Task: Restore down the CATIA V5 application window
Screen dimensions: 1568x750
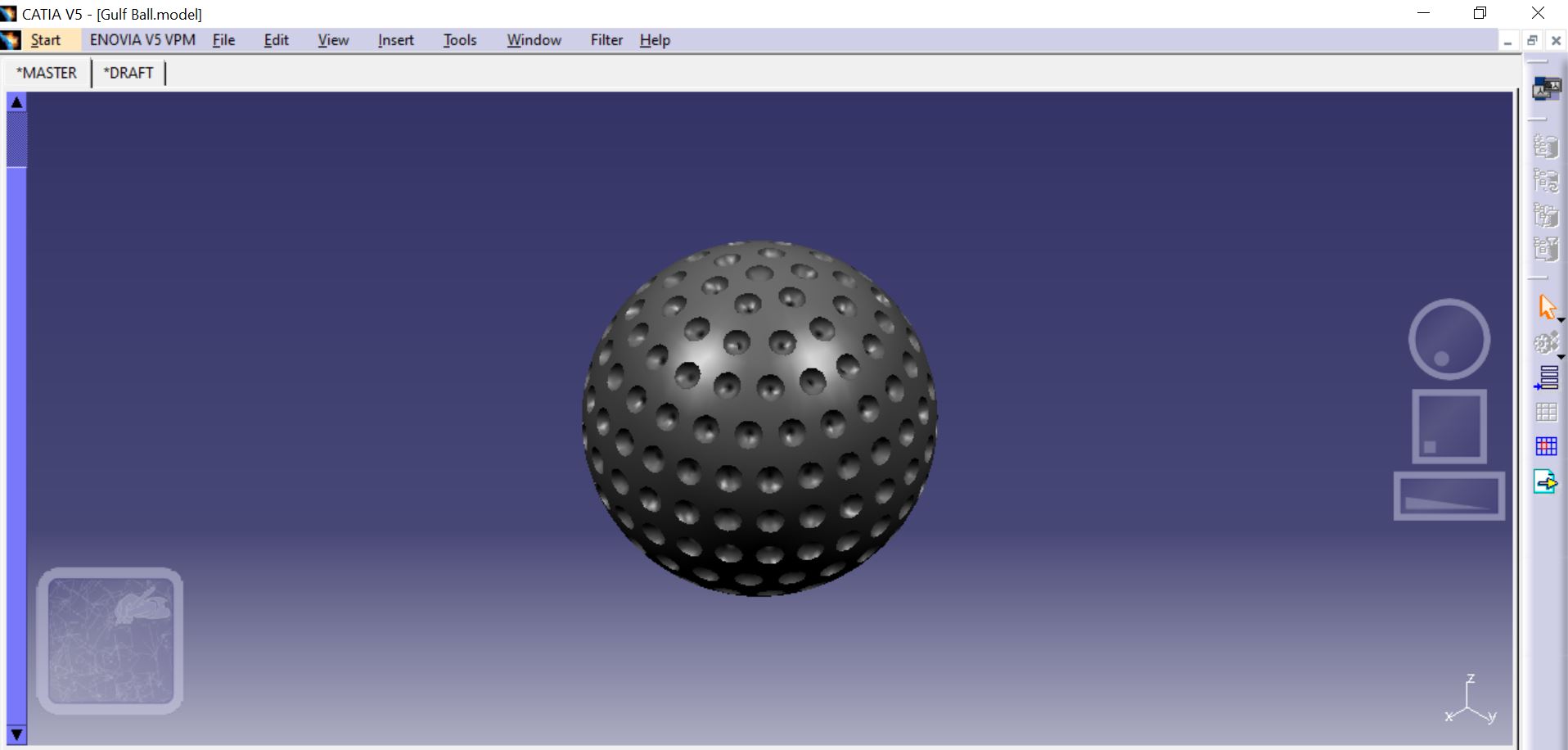Action: 1480,13
